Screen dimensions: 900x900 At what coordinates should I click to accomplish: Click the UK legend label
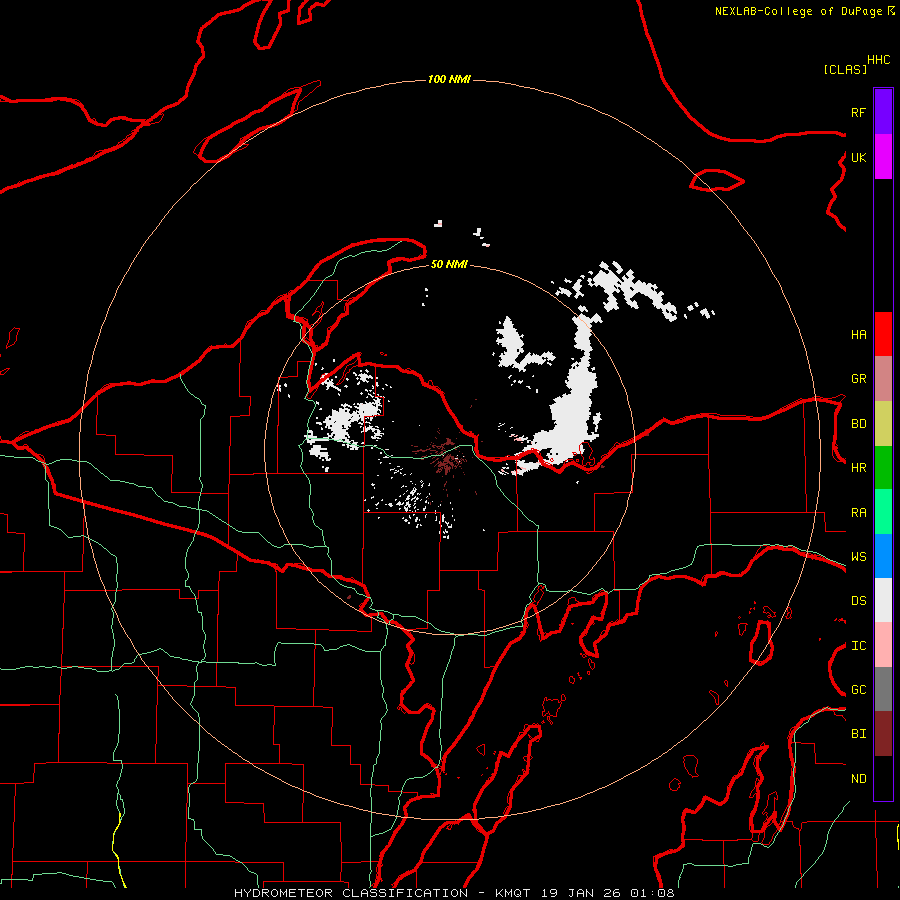pos(858,157)
